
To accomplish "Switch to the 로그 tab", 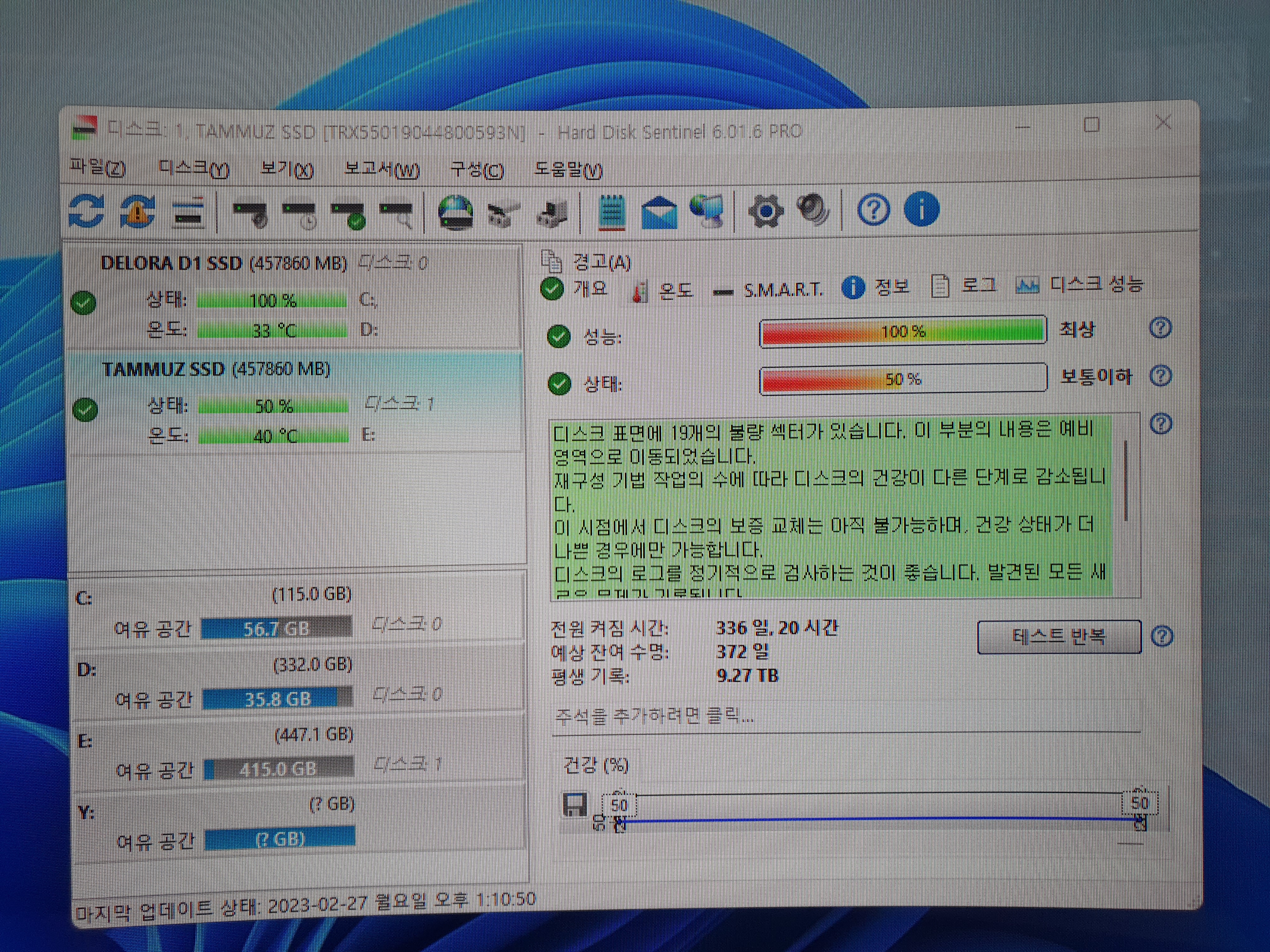I will (964, 285).
